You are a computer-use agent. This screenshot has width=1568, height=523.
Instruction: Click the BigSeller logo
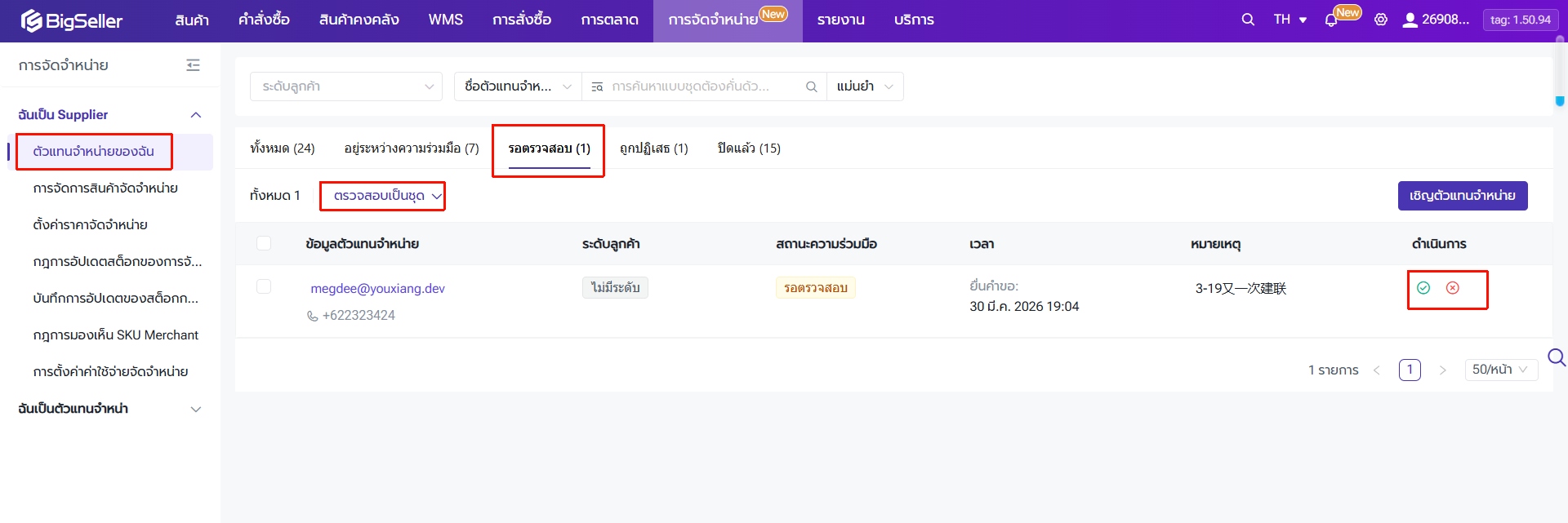pyautogui.click(x=72, y=20)
